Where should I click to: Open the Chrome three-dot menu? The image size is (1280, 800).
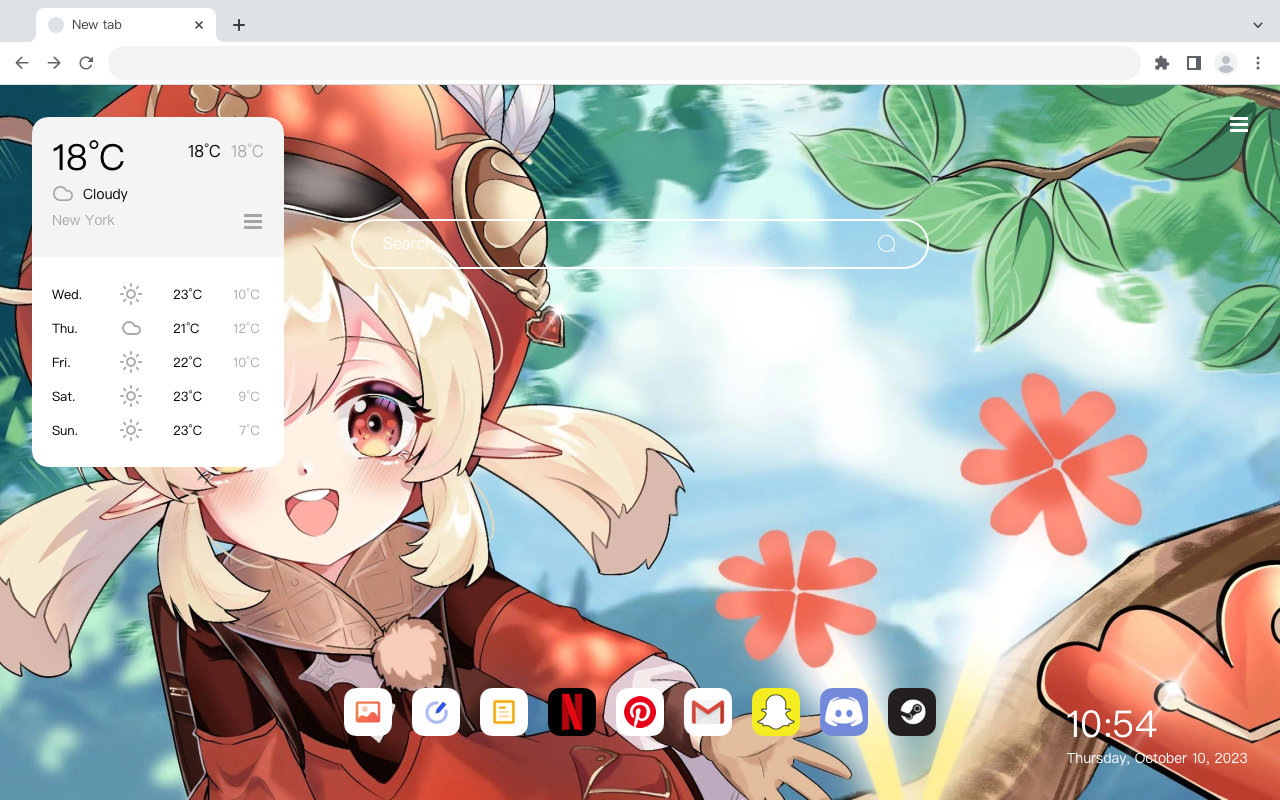[x=1258, y=63]
